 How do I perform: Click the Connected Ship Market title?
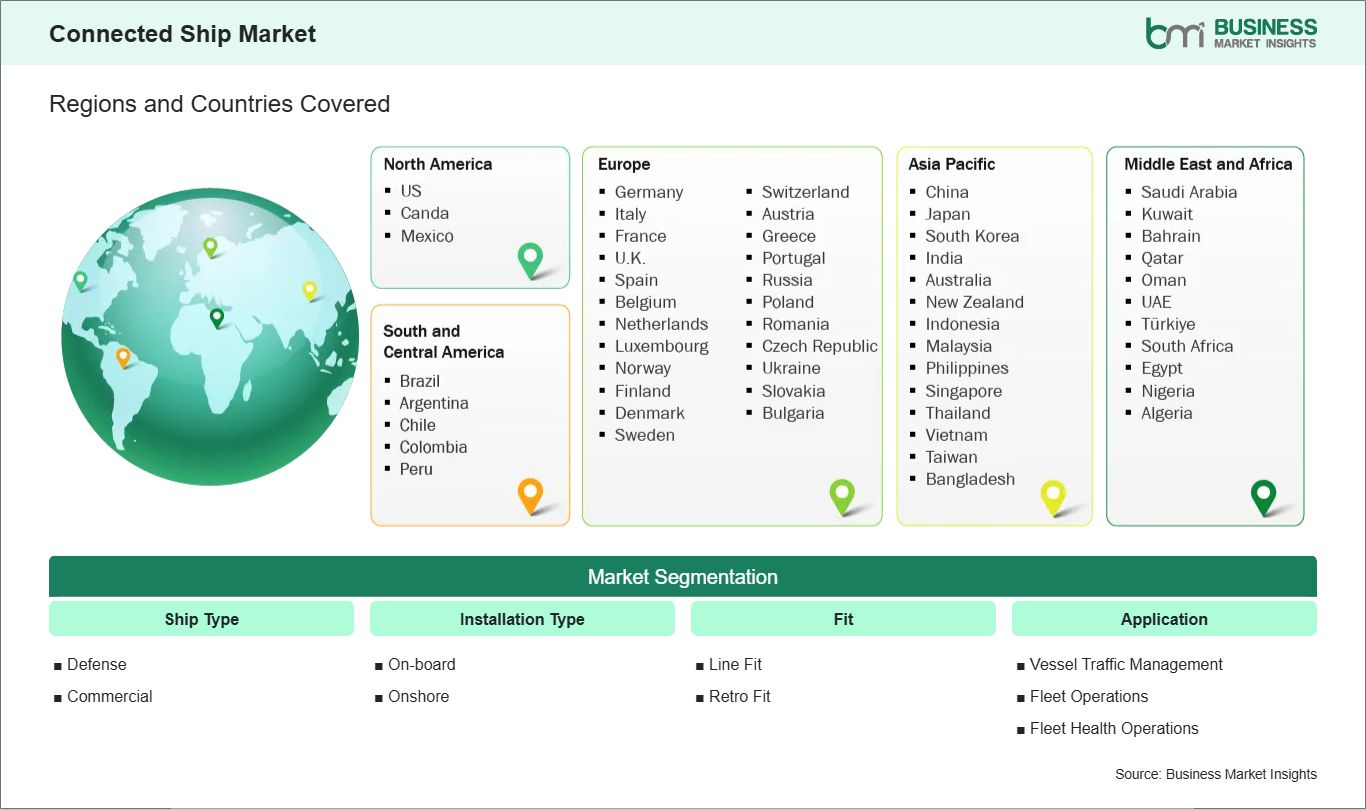pos(182,34)
